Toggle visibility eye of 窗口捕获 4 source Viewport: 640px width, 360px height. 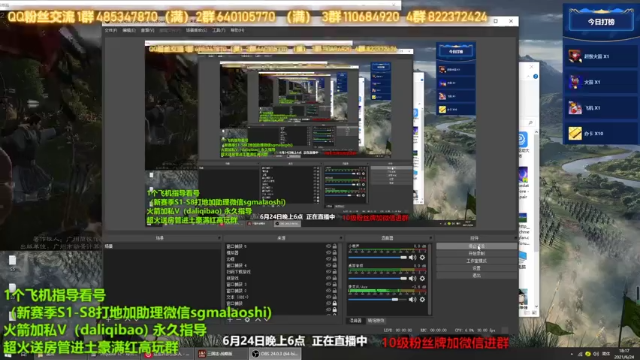328,265
